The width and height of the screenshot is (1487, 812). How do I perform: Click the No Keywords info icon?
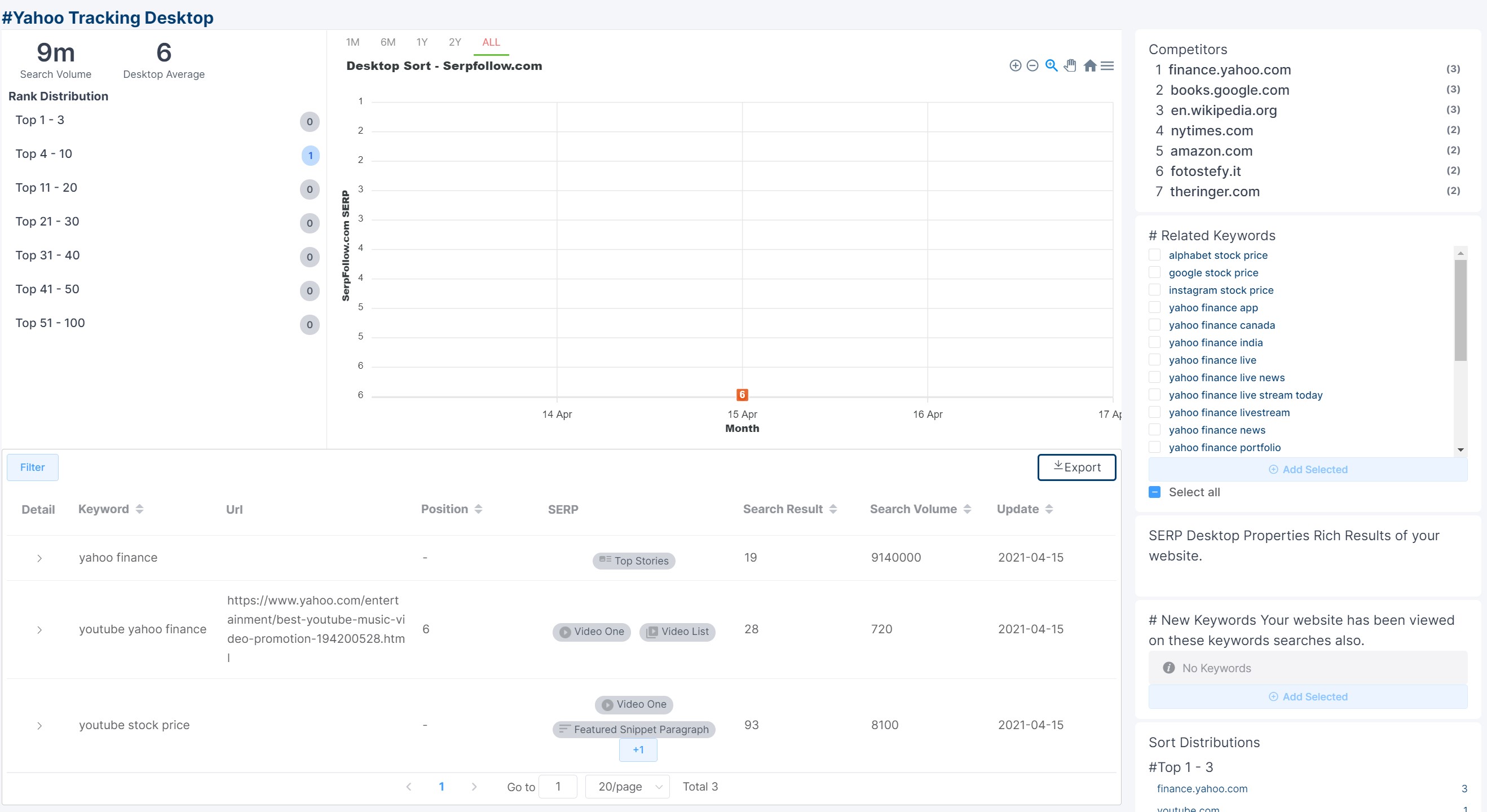[x=1169, y=668]
